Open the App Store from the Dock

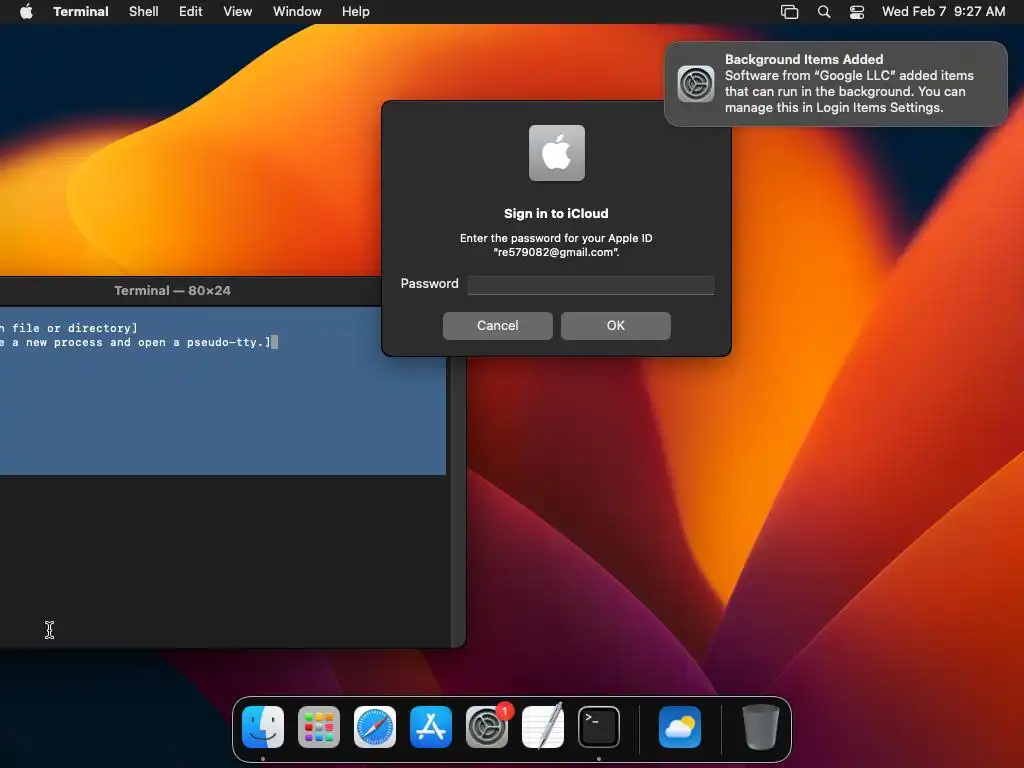(431, 727)
